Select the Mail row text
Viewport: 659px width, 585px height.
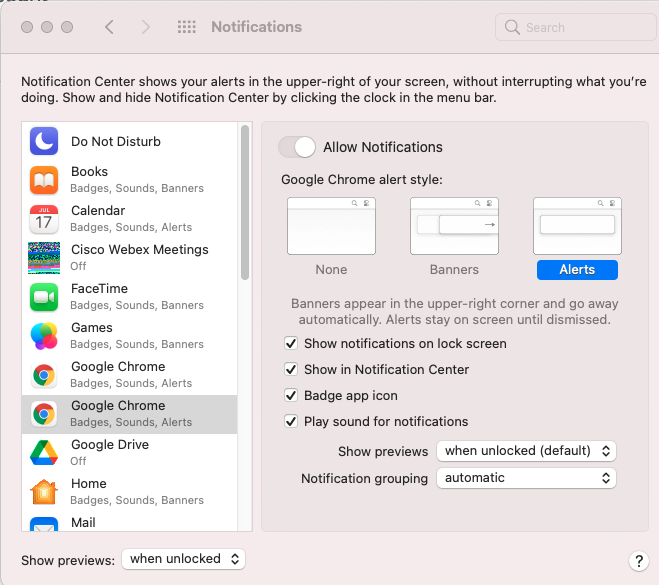83,522
